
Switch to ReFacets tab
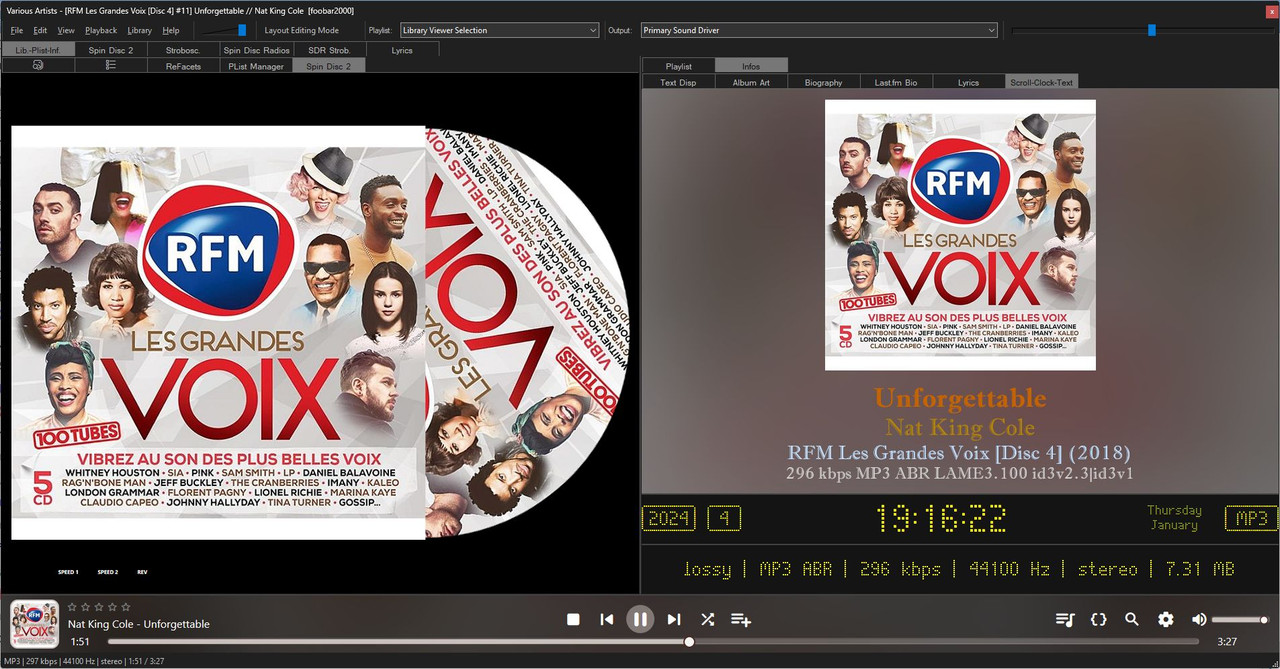184,65
